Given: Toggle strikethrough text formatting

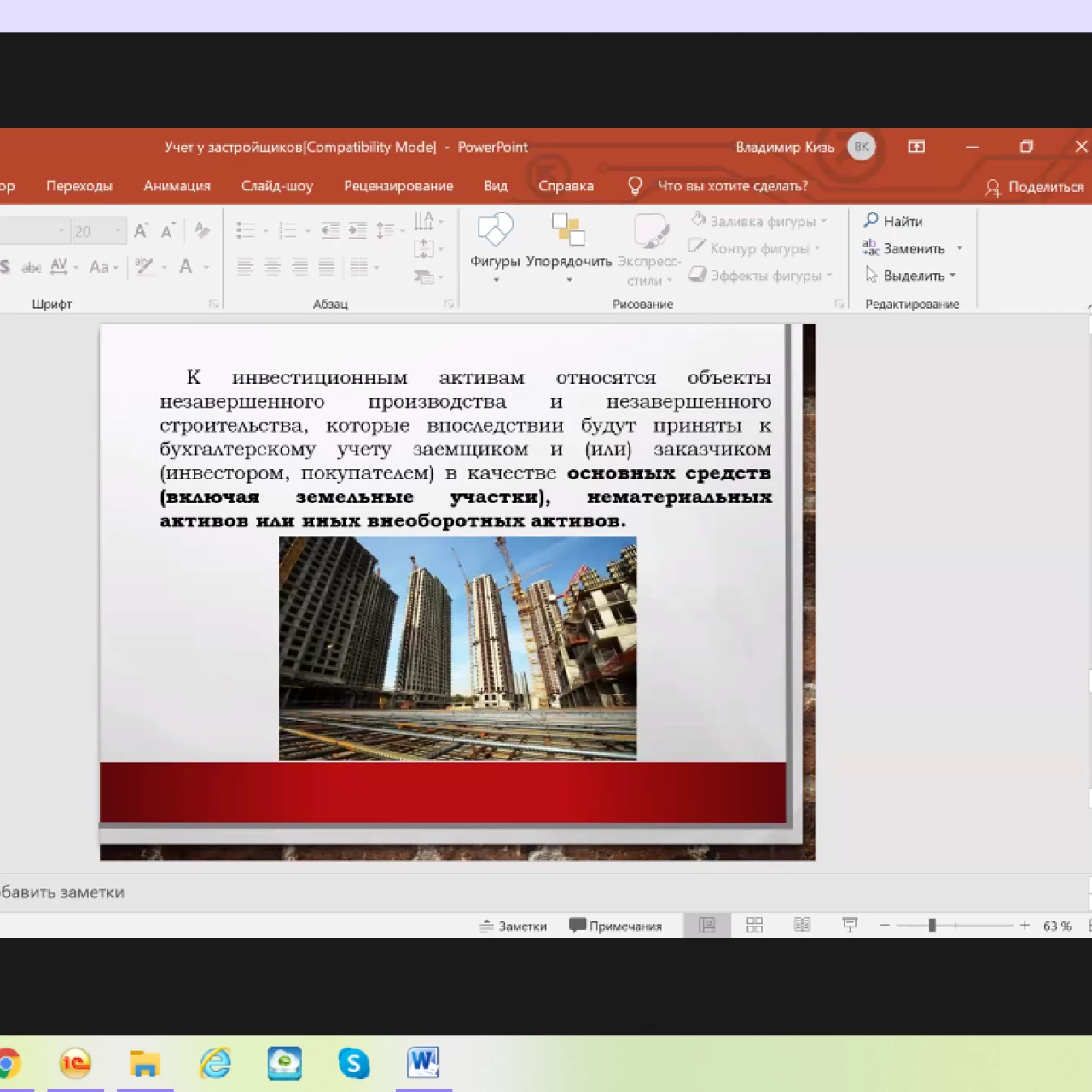Looking at the screenshot, I should [32, 267].
